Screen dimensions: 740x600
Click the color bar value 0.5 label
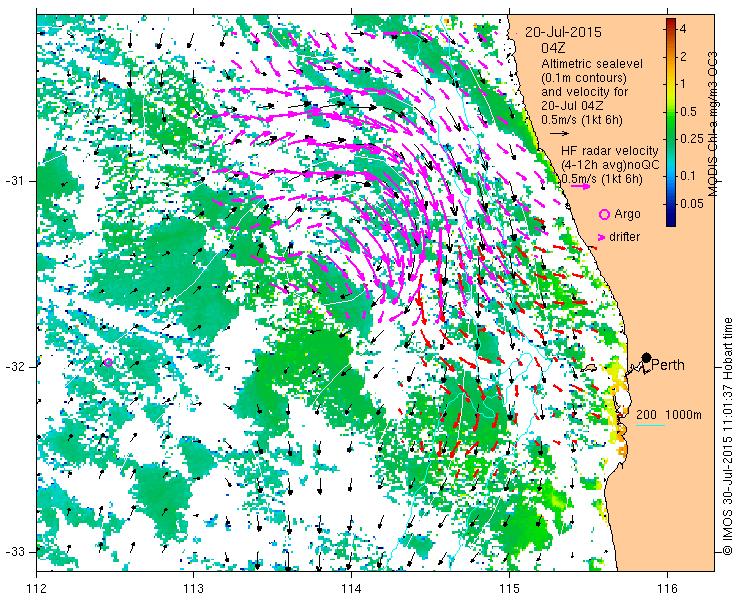(x=688, y=112)
